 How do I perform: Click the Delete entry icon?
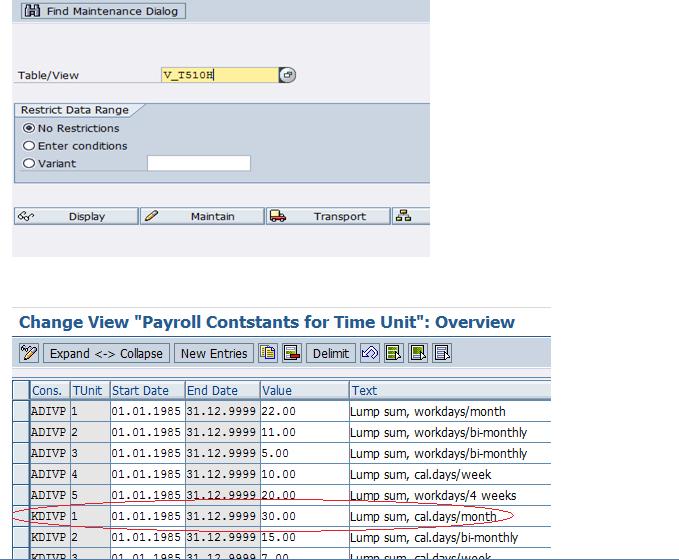pos(292,353)
